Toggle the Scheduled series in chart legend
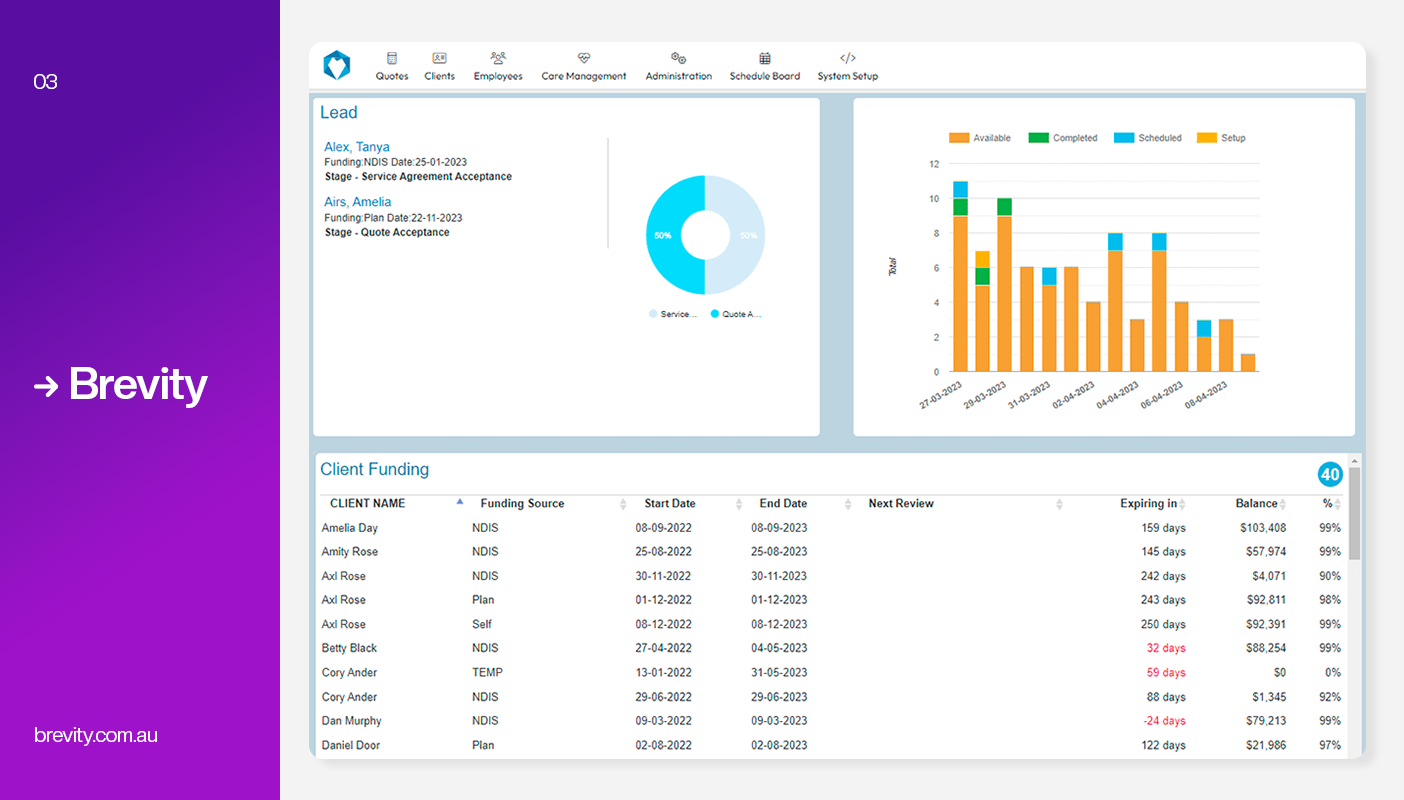 pyautogui.click(x=1148, y=138)
